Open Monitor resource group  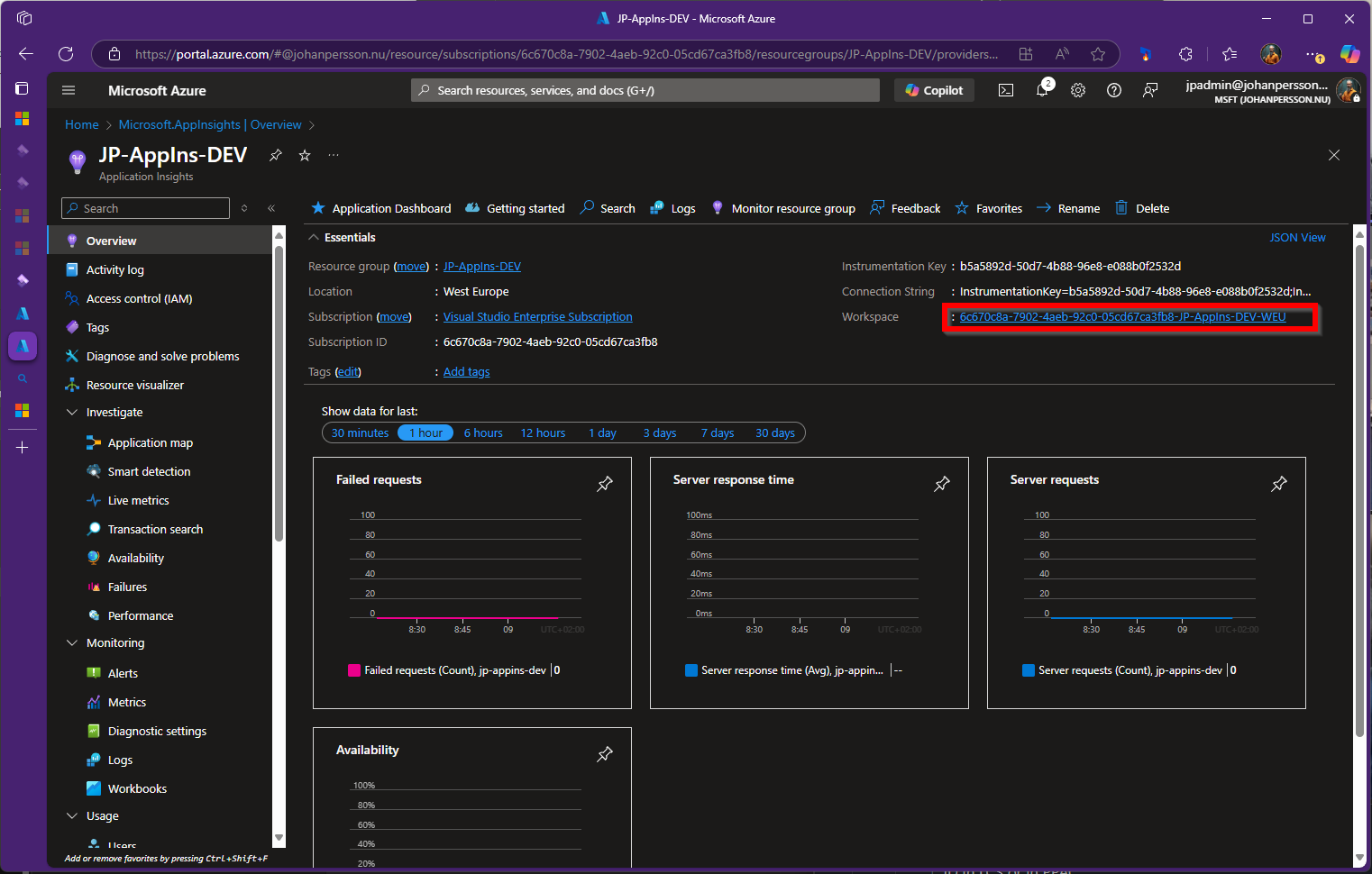point(783,208)
